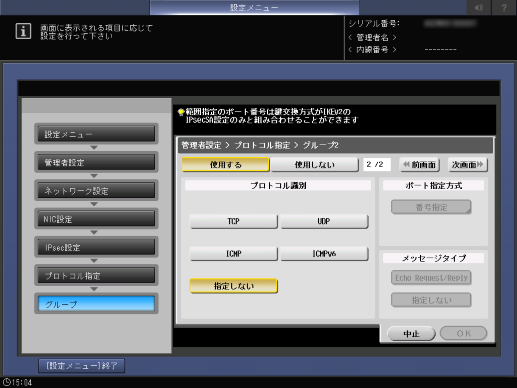Click the 管理者名 label
Screen dimensions: 517x388
[x=372, y=37]
